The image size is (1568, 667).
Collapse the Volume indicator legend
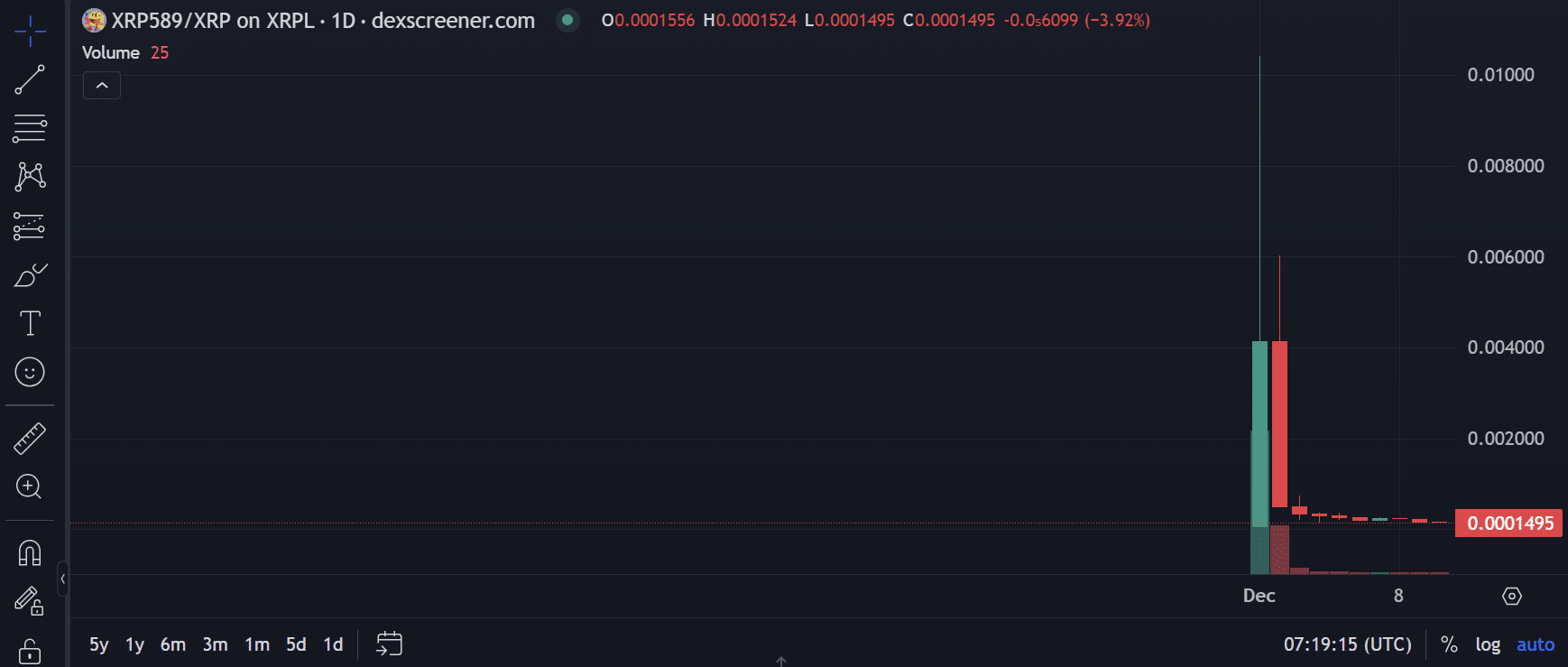point(102,86)
